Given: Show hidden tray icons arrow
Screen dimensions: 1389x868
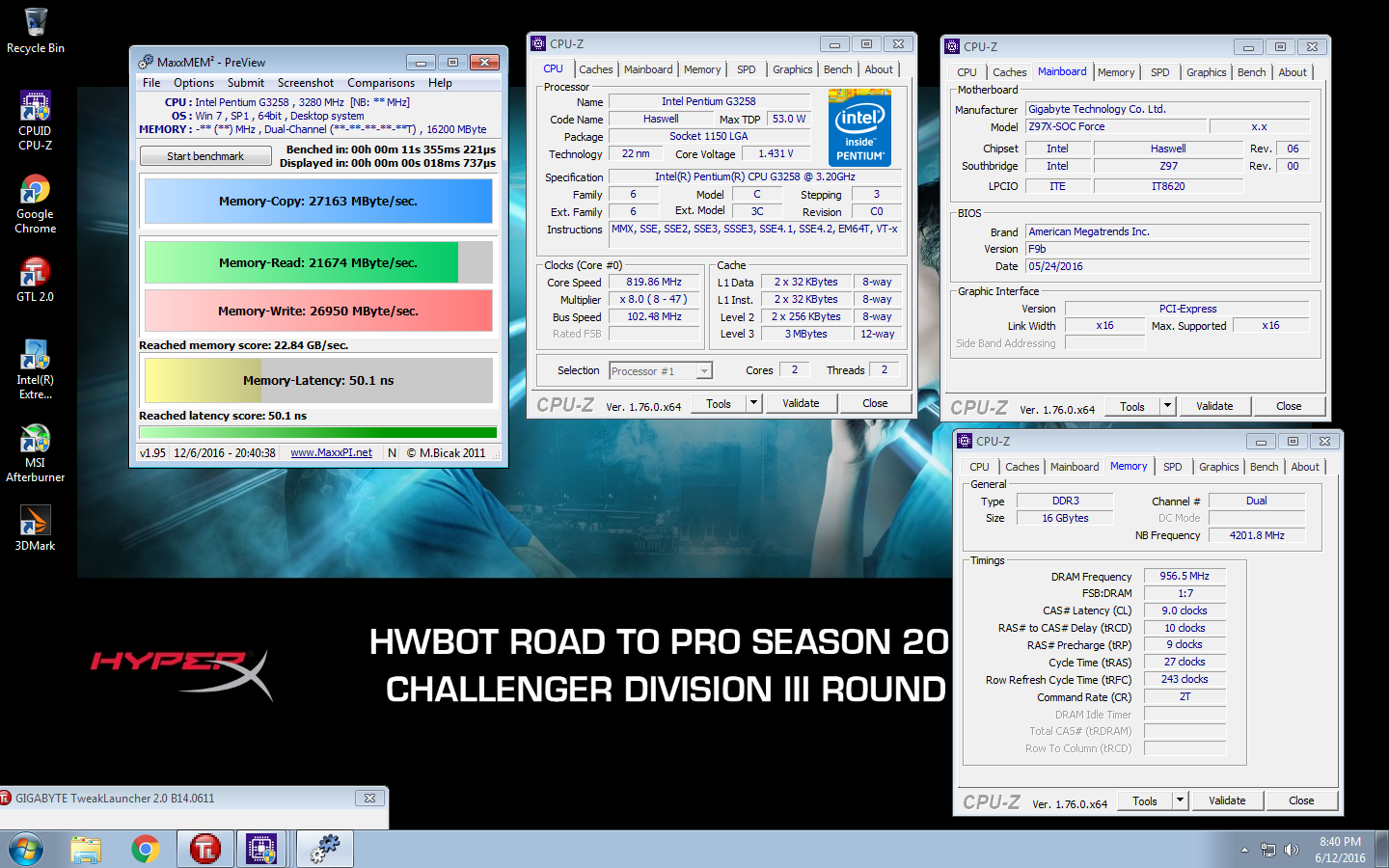Looking at the screenshot, I should point(1244,850).
